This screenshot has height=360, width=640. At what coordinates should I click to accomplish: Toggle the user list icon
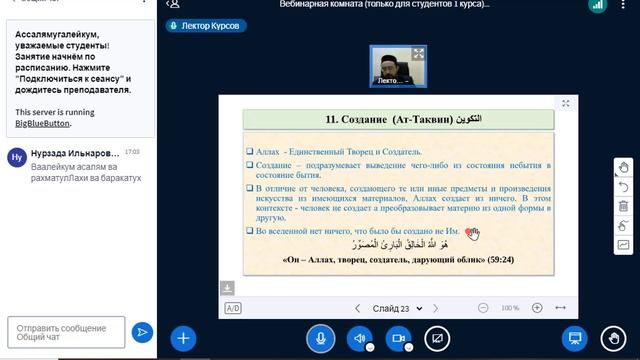pos(173,4)
